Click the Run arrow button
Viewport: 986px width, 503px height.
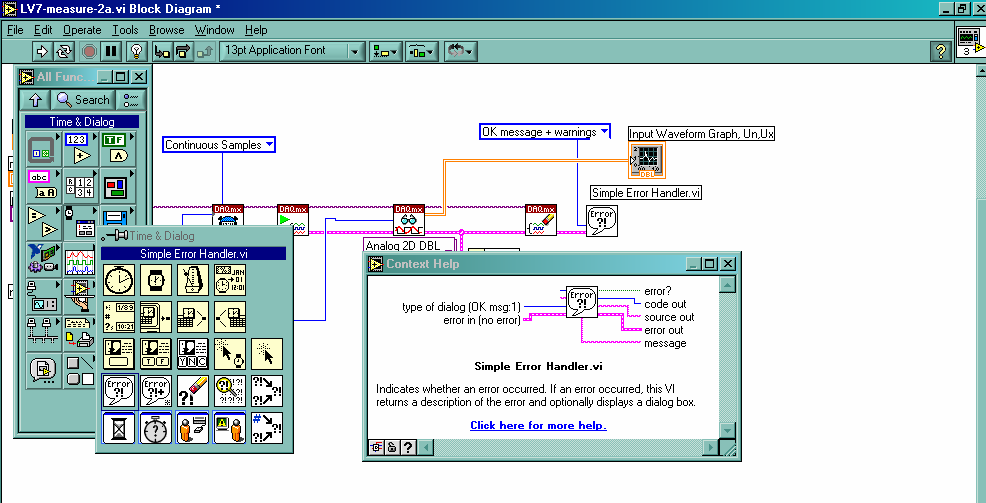[x=42, y=51]
